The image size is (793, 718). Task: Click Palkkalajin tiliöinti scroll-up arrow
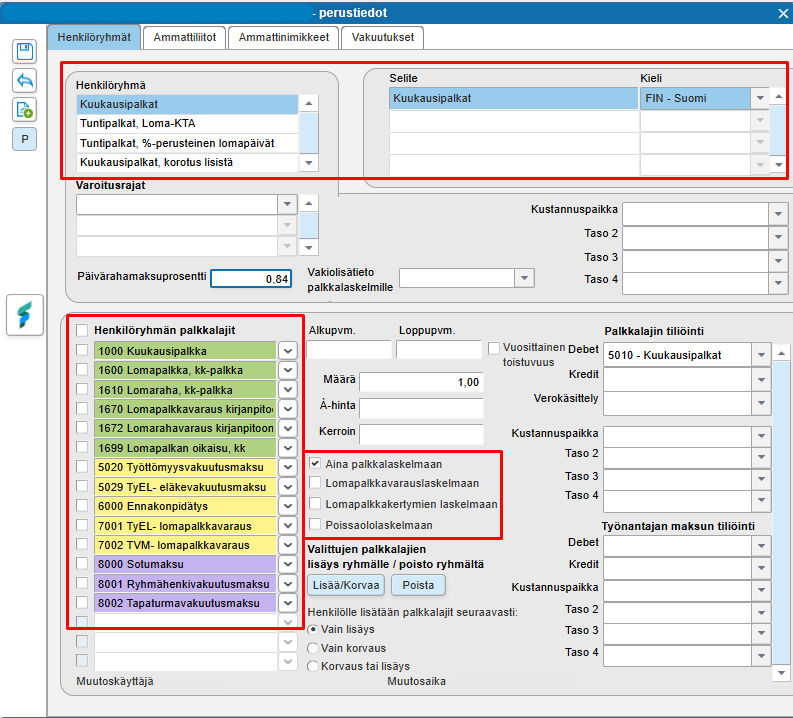tap(781, 353)
